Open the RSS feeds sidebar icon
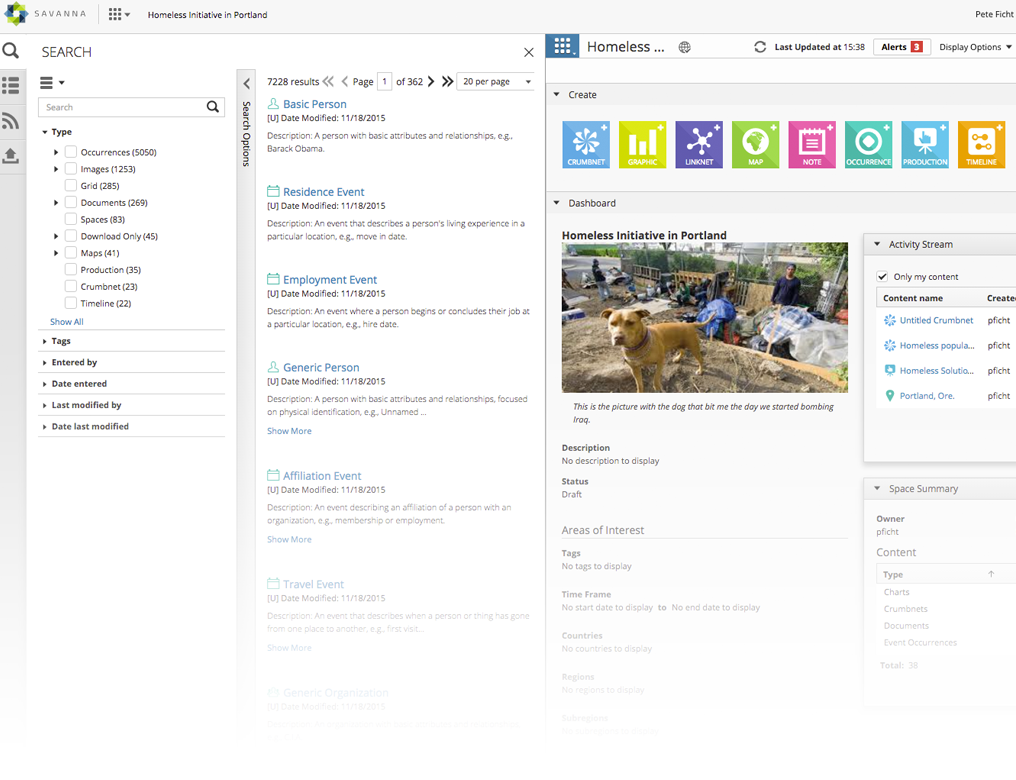The height and width of the screenshot is (780, 1016). pos(11,120)
